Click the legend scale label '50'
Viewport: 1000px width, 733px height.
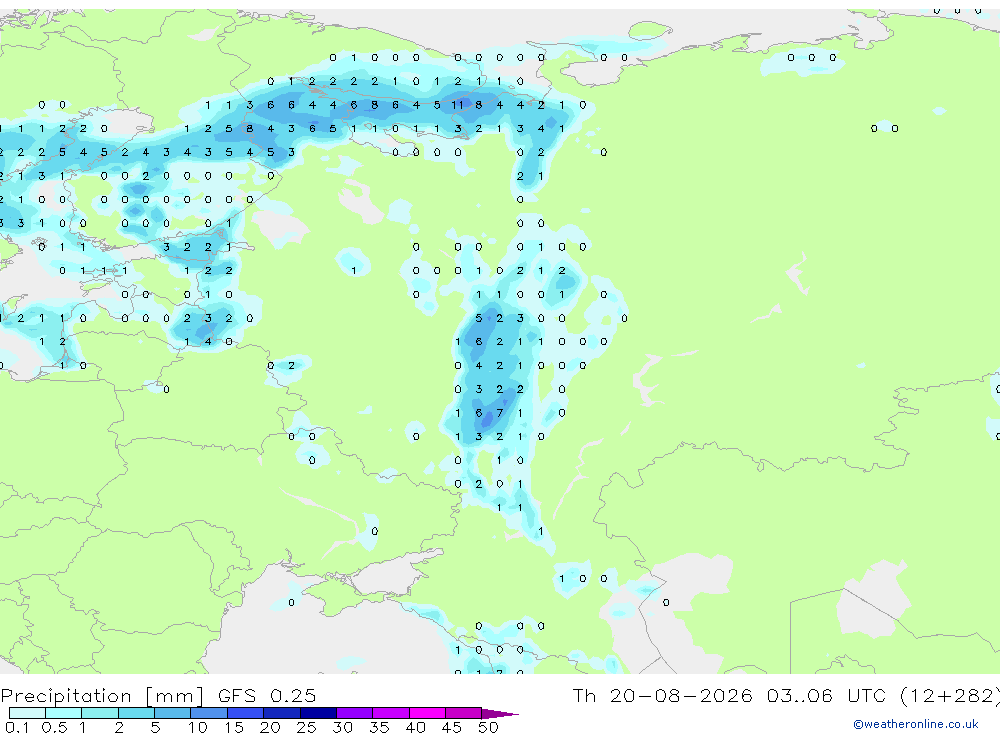(x=488, y=727)
